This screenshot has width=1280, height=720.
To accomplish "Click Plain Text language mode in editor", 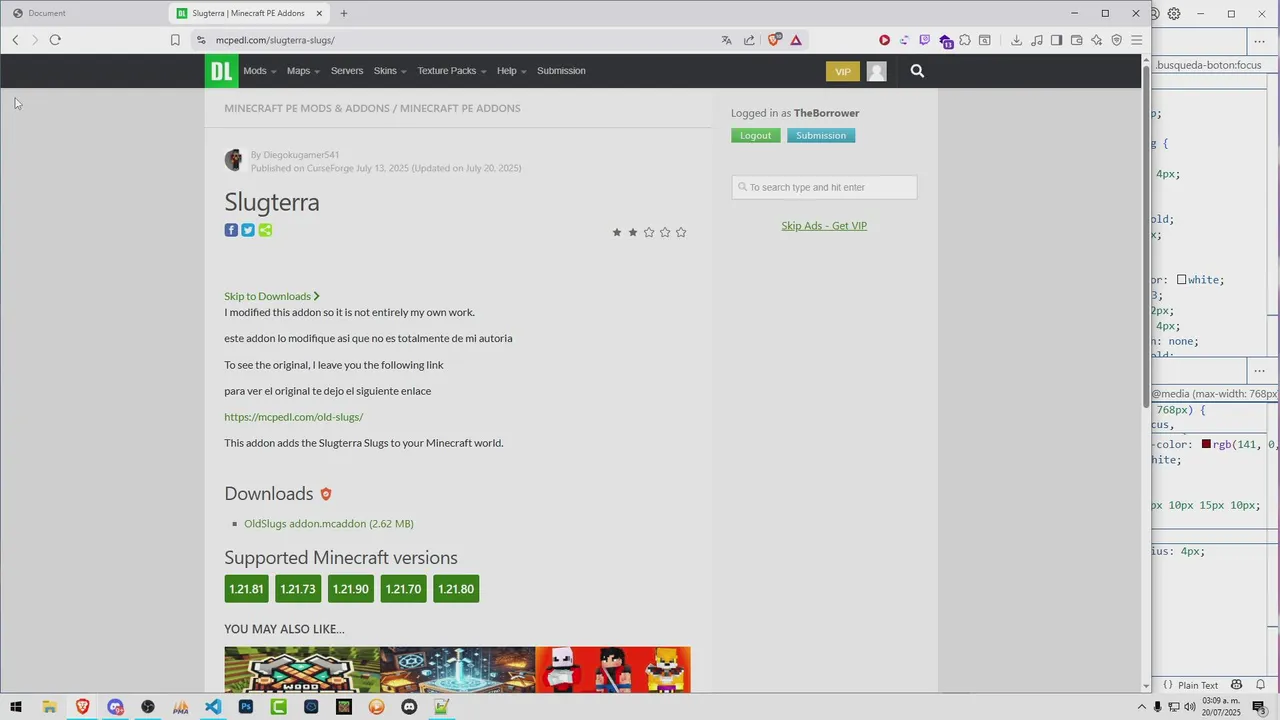I will pyautogui.click(x=1198, y=685).
